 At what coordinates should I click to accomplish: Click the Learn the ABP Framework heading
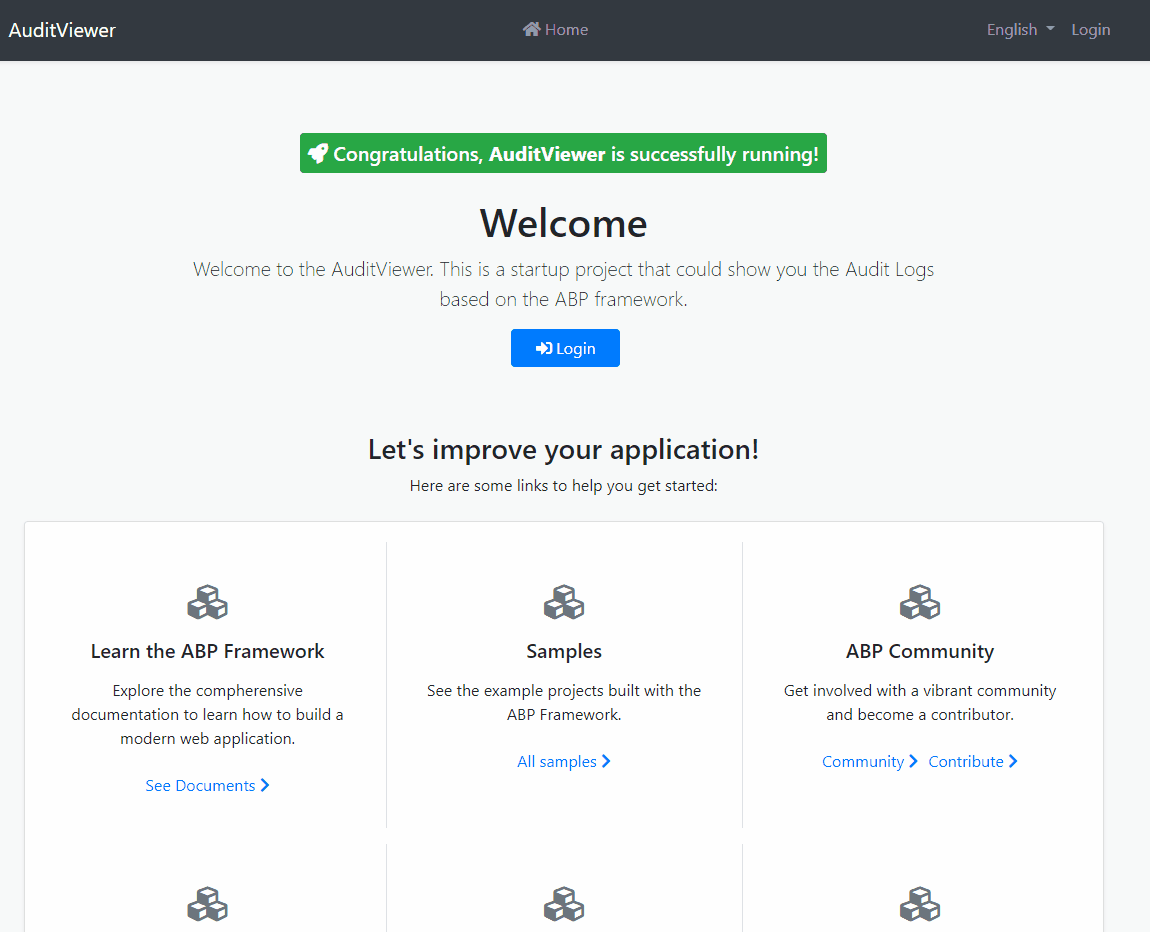[208, 651]
